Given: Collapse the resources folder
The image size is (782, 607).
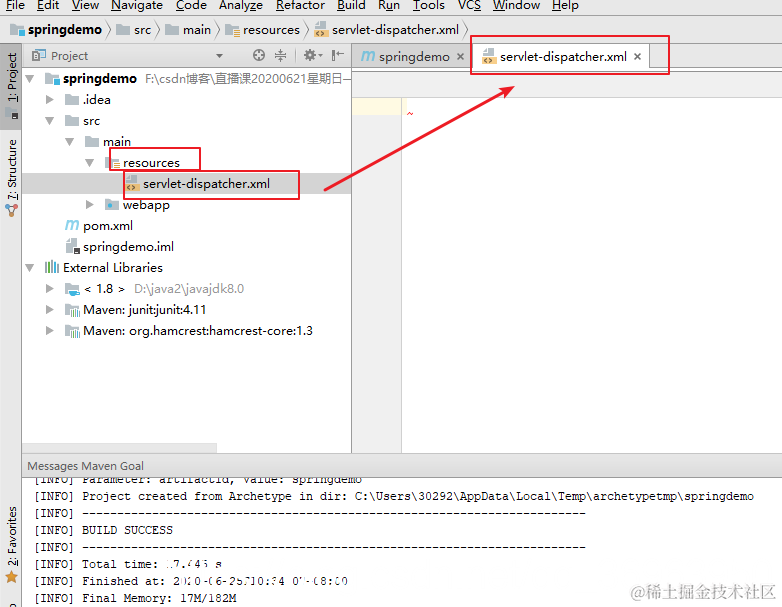Looking at the screenshot, I should coord(90,163).
